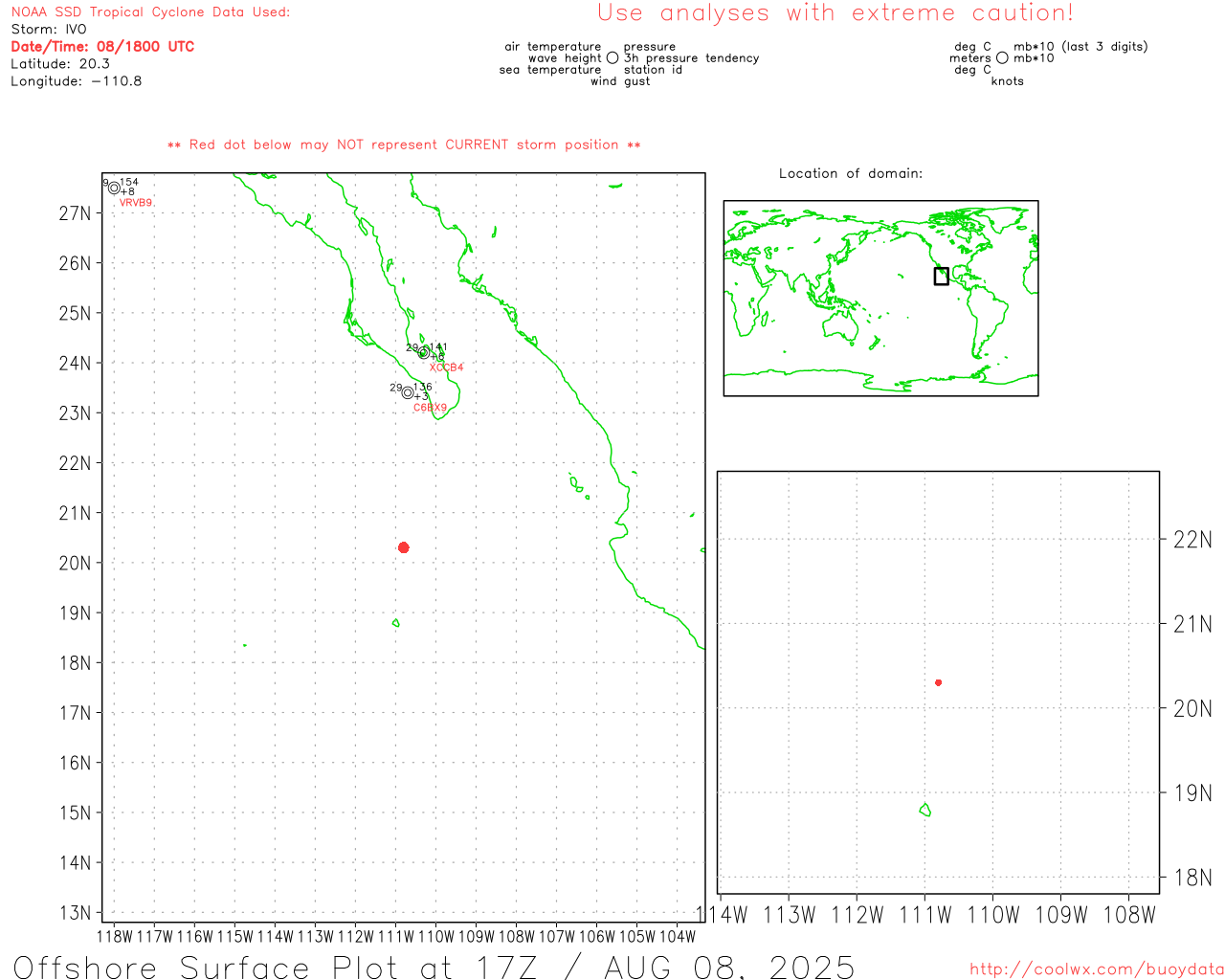Click the red storm dot on the main map
This screenshot has height=980, width=1225.
404,547
